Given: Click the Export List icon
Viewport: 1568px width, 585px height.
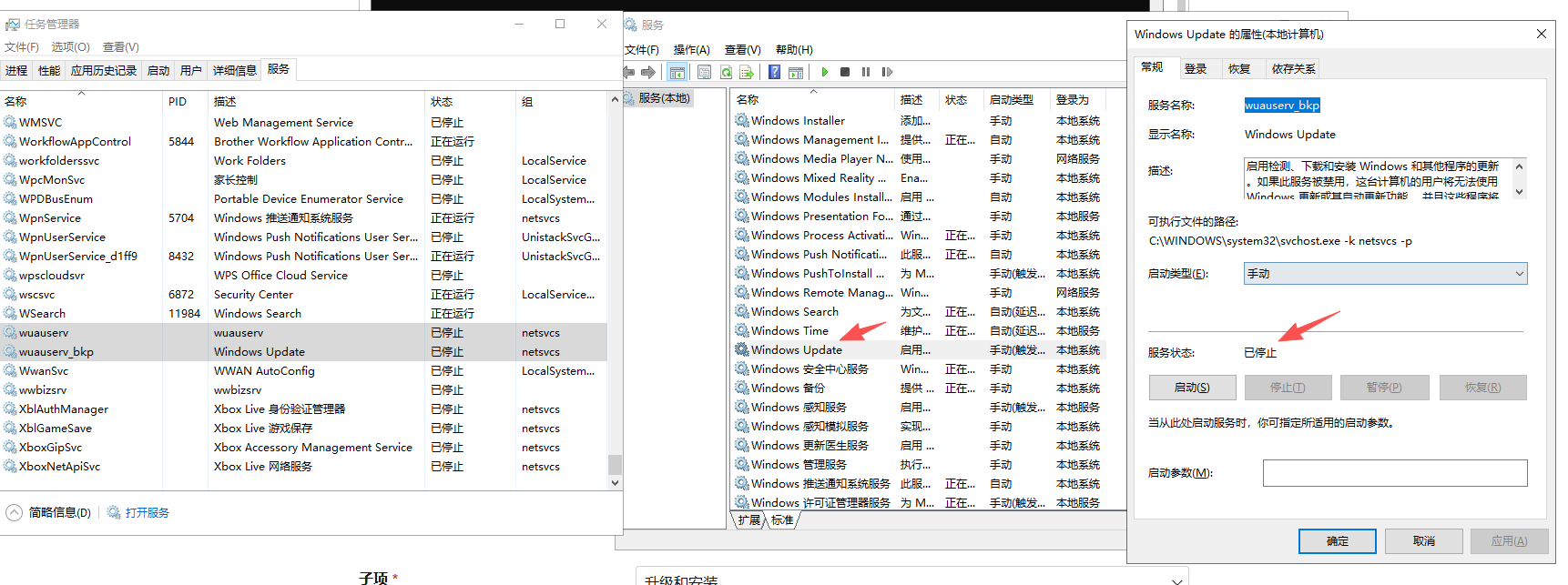Looking at the screenshot, I should coord(747,72).
